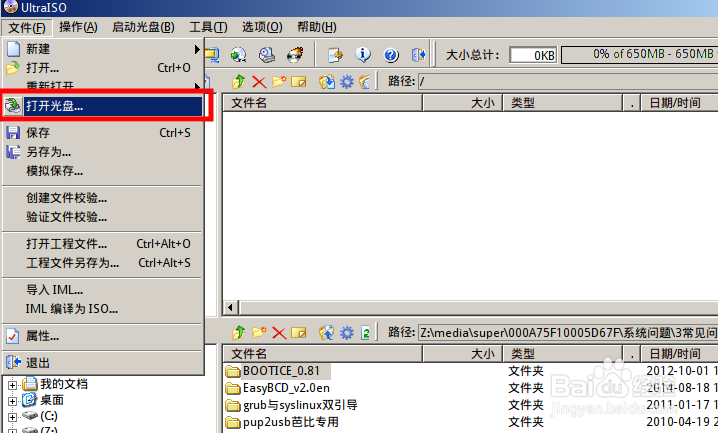Screen dimensions: 718x433
Task: Click the red X delete icon in lower pane
Action: coord(279,332)
